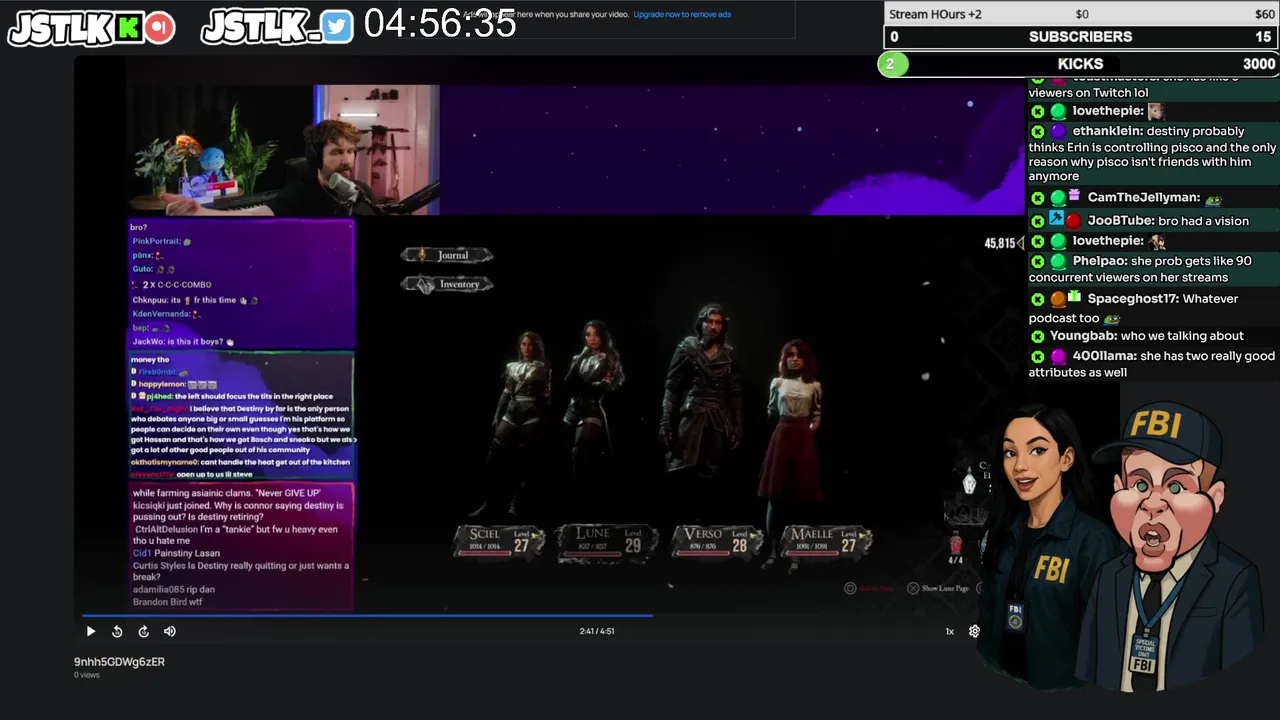The width and height of the screenshot is (1280, 720).
Task: Select the Lune Level 29 character card
Action: click(608, 541)
